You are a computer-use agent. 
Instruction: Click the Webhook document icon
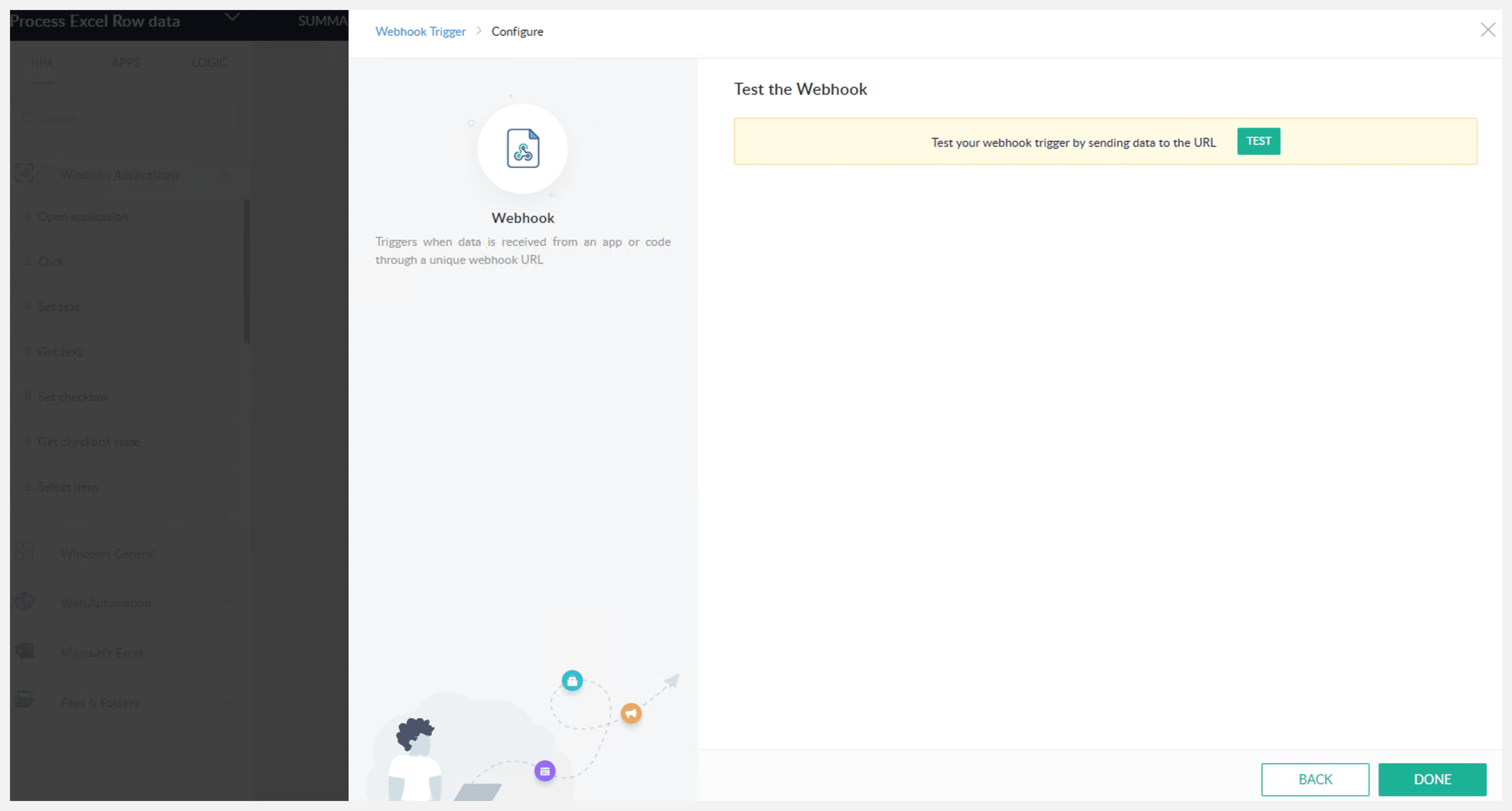[522, 148]
